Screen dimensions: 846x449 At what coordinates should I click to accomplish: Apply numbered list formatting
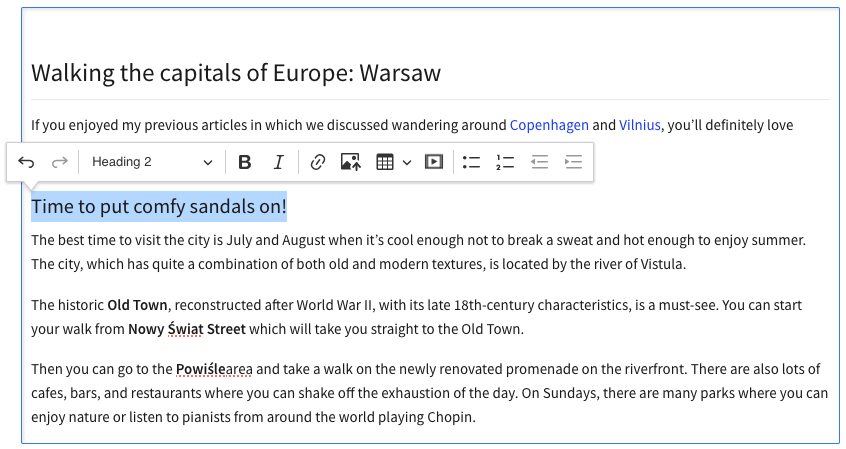click(x=505, y=162)
